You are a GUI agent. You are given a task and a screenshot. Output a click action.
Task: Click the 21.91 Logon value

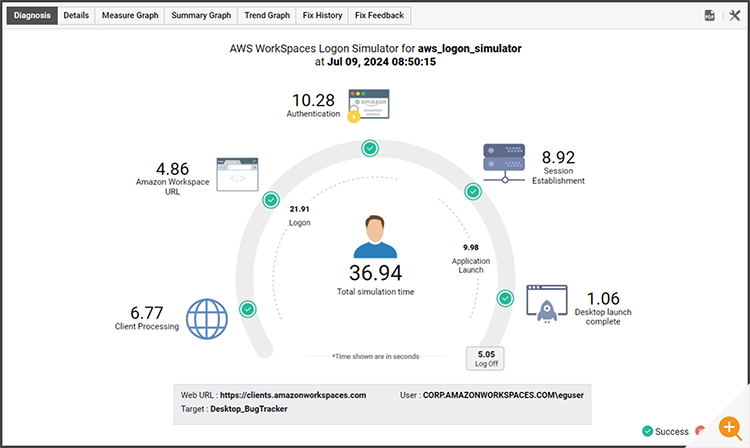click(x=299, y=209)
